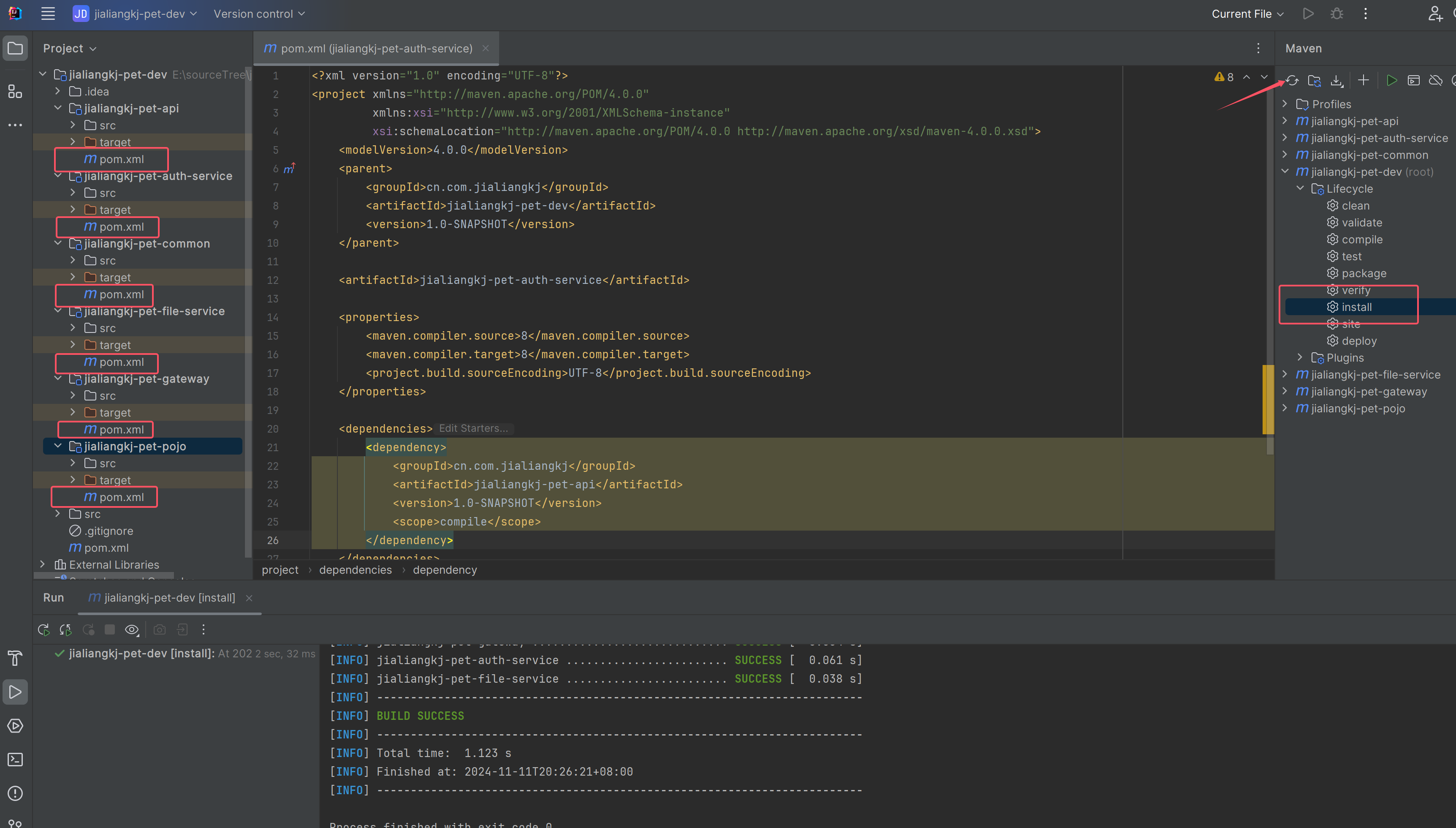Run the selected Maven build with the green arrow
The width and height of the screenshot is (1456, 828).
click(x=1392, y=81)
